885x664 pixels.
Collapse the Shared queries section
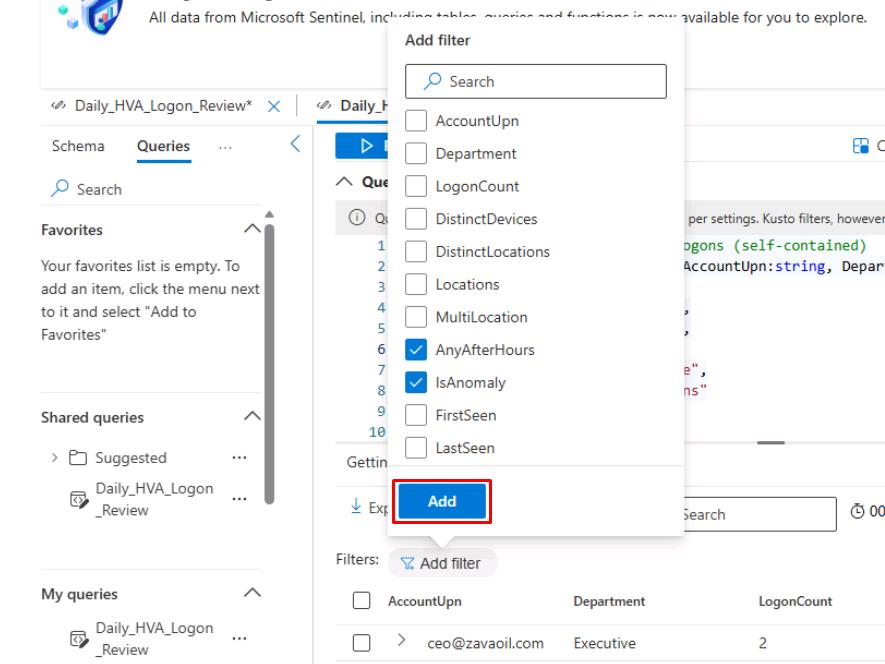click(x=252, y=417)
